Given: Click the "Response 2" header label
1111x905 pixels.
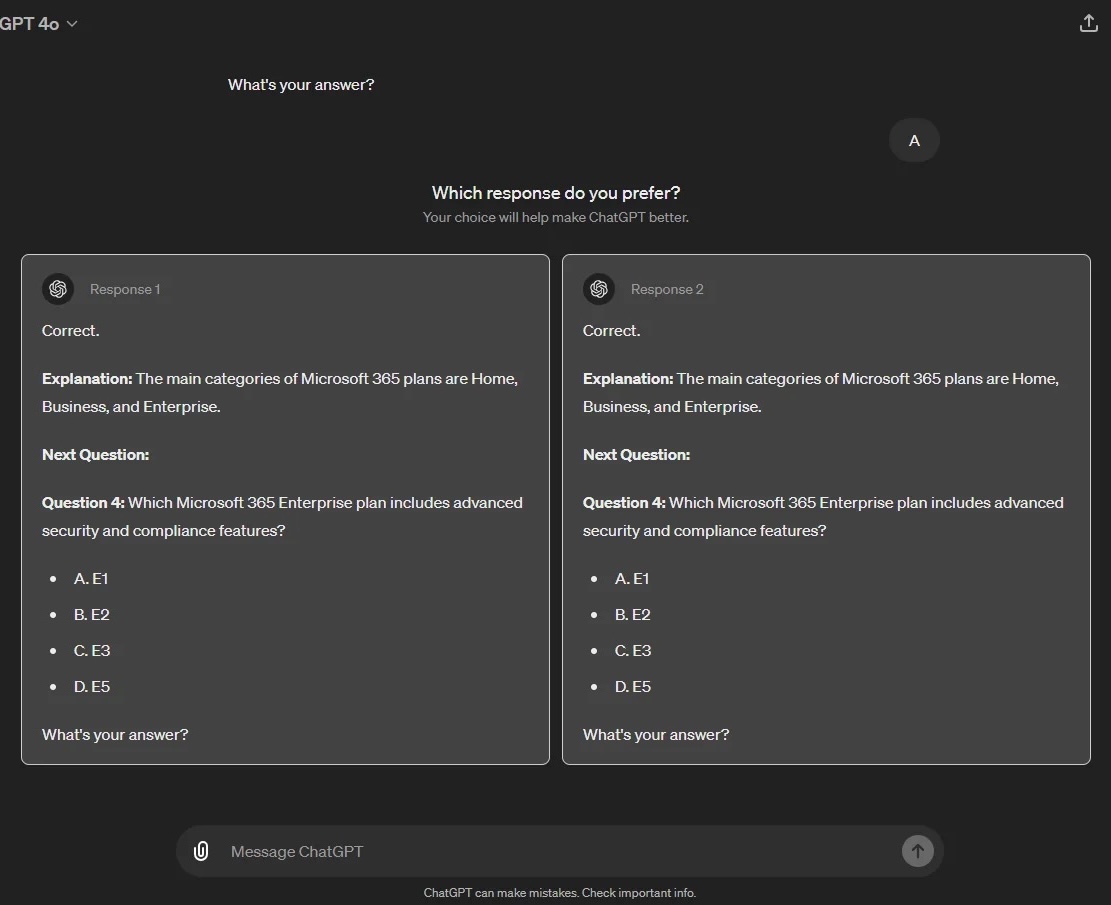Looking at the screenshot, I should tap(667, 289).
